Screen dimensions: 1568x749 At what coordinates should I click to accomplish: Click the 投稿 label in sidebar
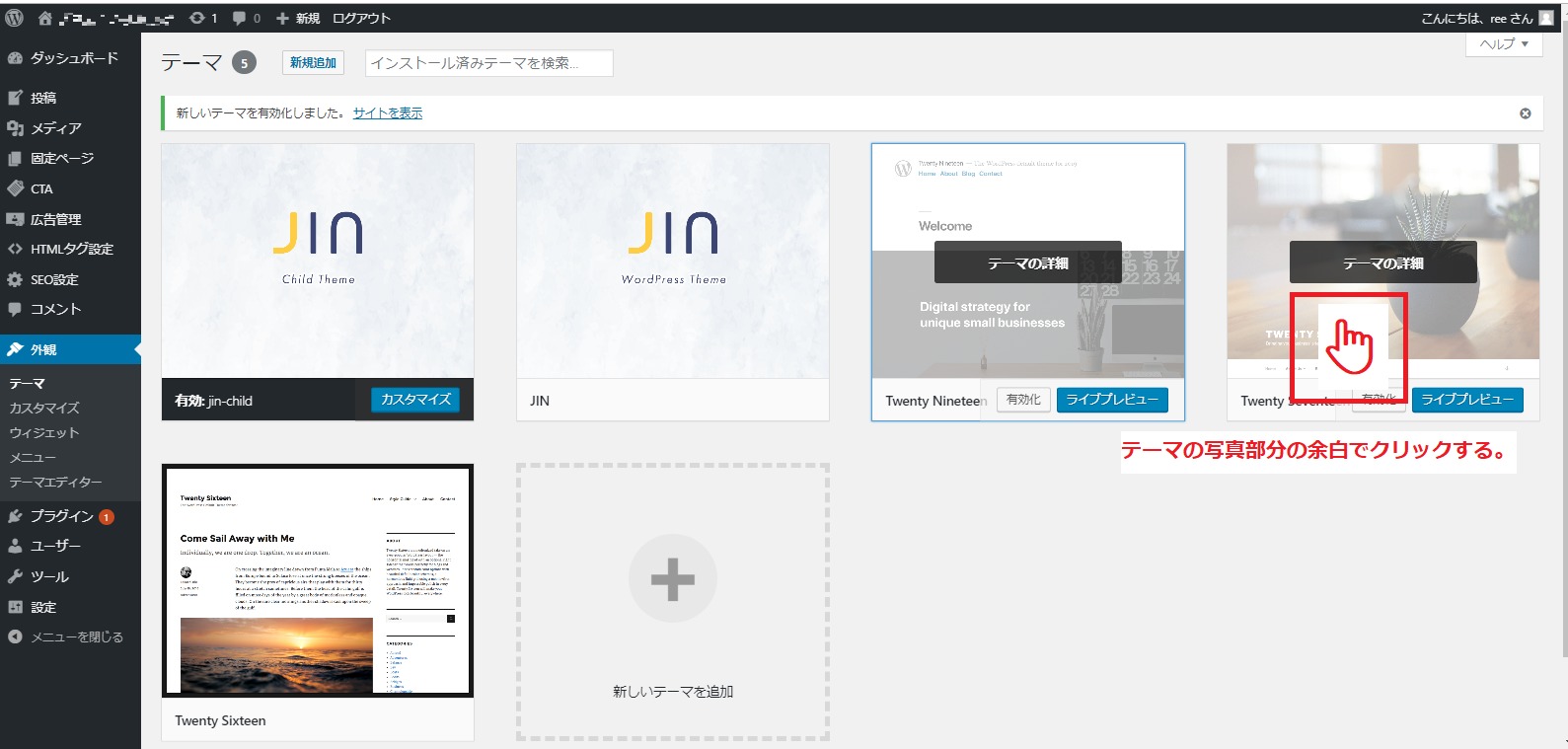pyautogui.click(x=43, y=98)
